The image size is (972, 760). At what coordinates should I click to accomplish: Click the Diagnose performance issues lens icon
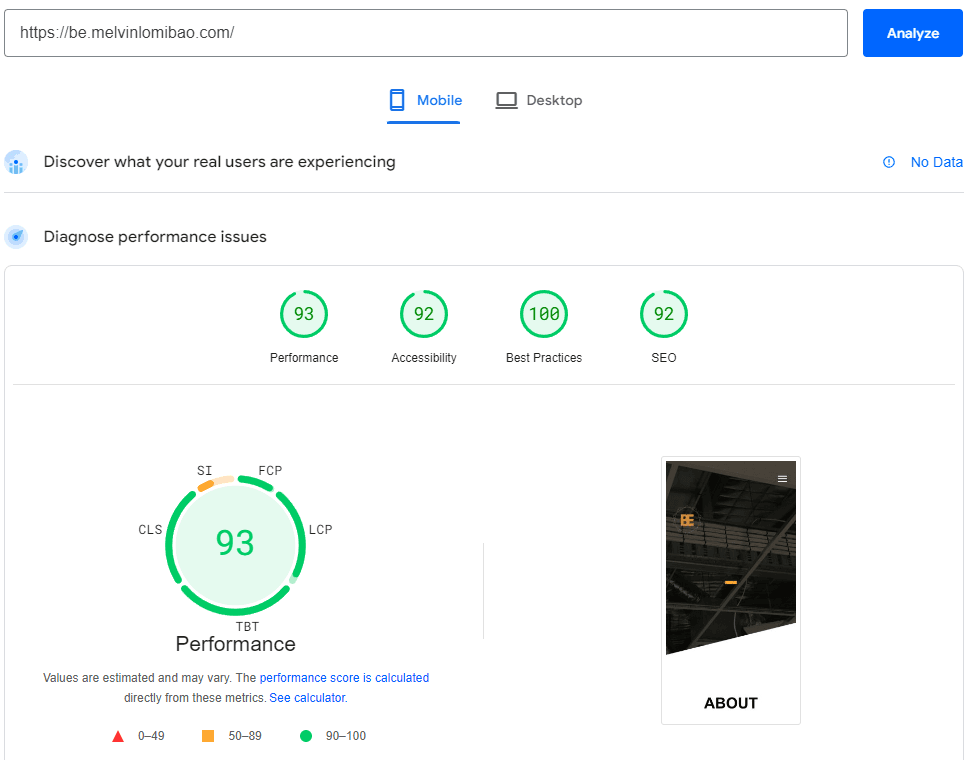(x=16, y=237)
